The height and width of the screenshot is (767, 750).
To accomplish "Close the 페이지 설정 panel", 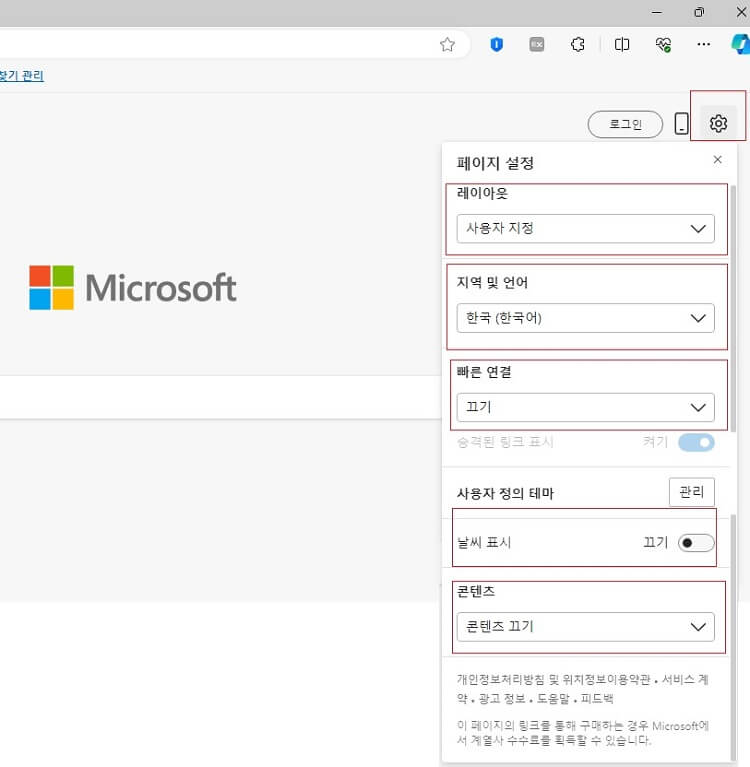I will (717, 159).
